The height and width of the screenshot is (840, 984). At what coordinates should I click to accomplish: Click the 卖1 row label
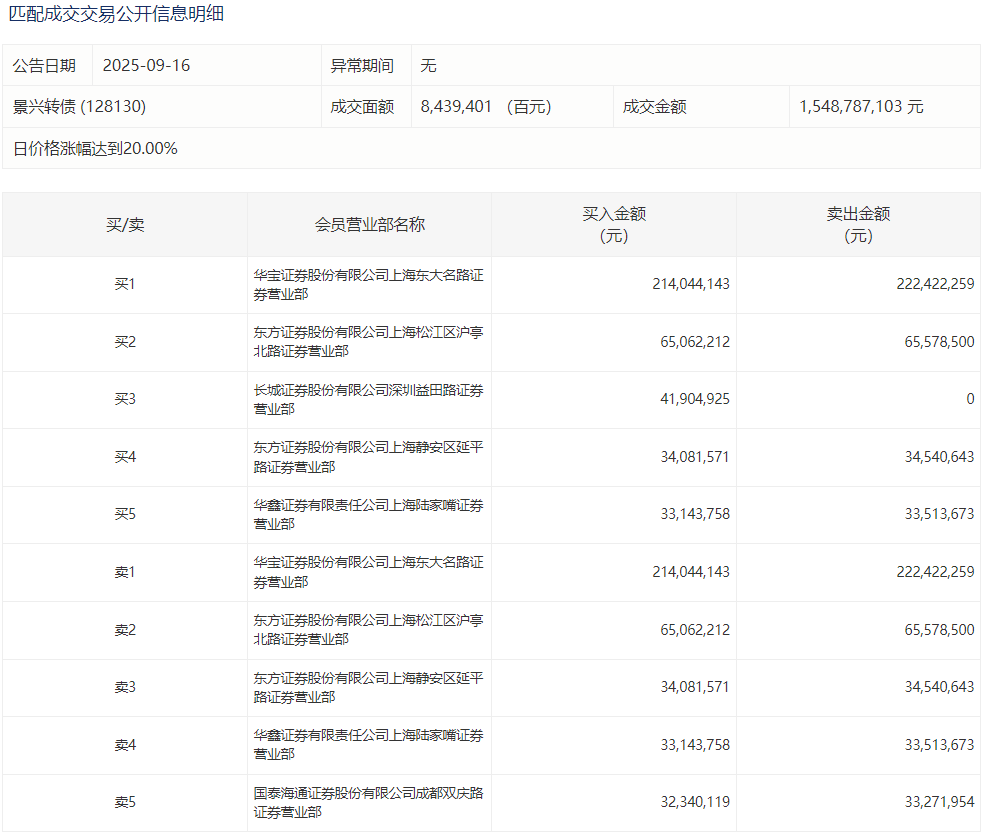click(x=125, y=572)
